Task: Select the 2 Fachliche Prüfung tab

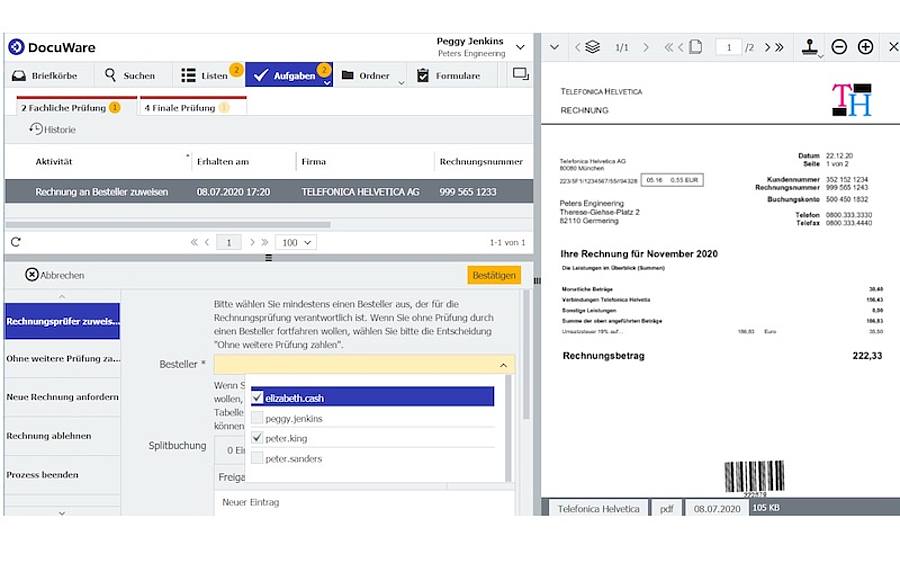Action: coord(76,107)
